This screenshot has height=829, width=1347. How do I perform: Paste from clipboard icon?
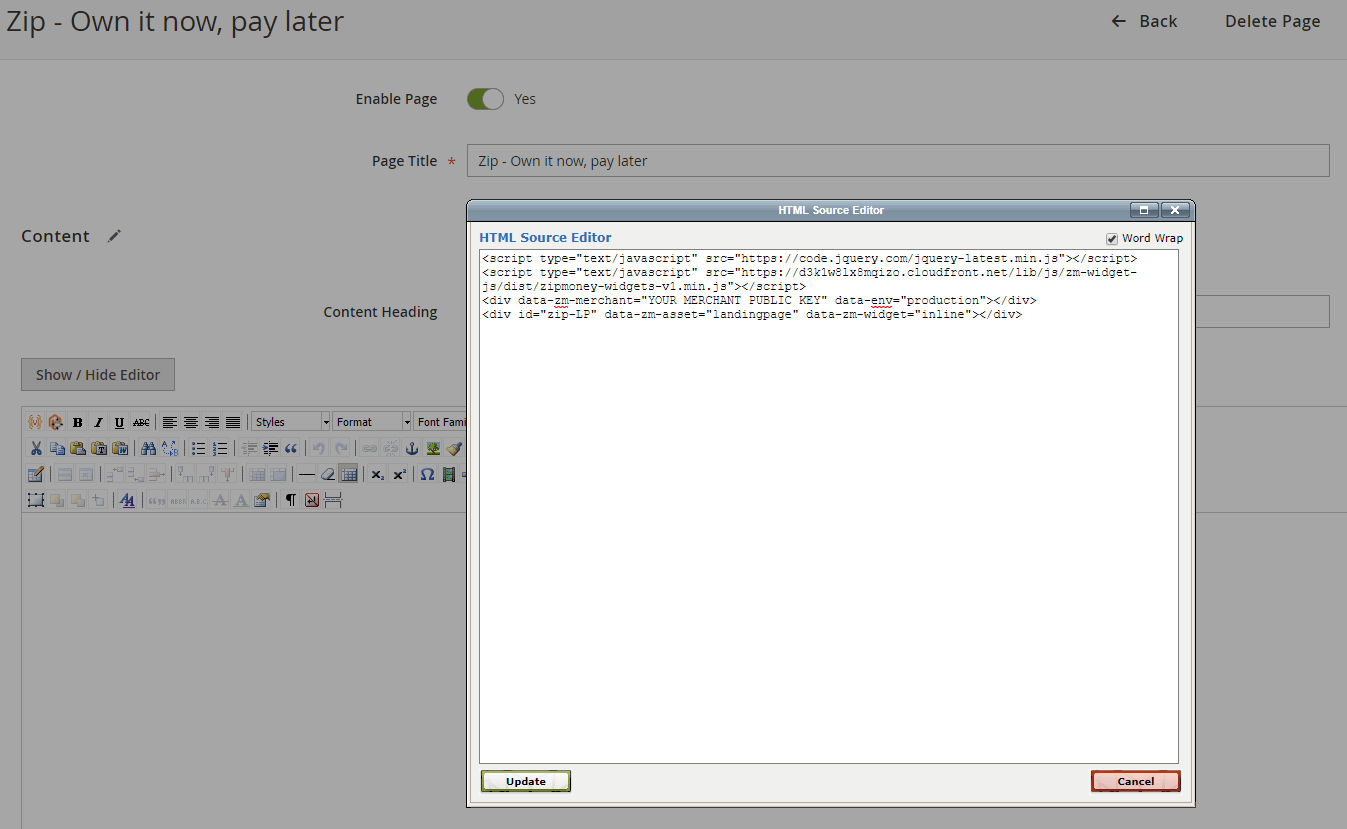point(77,448)
